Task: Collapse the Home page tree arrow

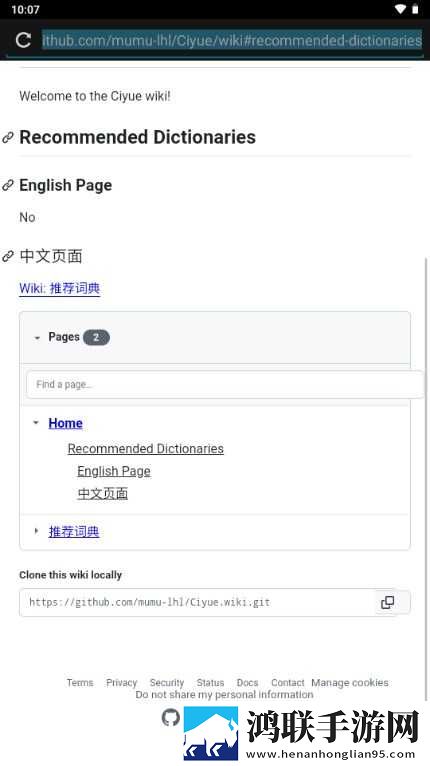Action: point(36,423)
